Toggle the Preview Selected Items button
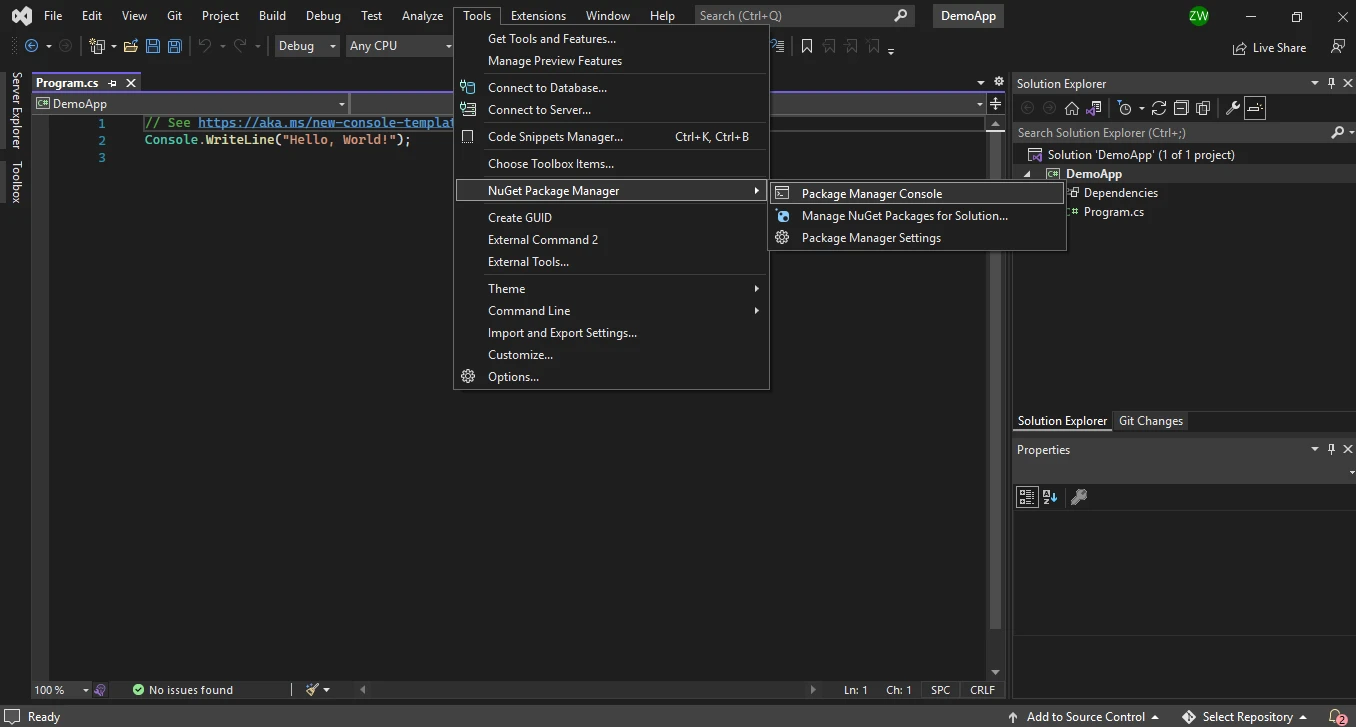Image resolution: width=1356 pixels, height=727 pixels. click(x=1255, y=108)
